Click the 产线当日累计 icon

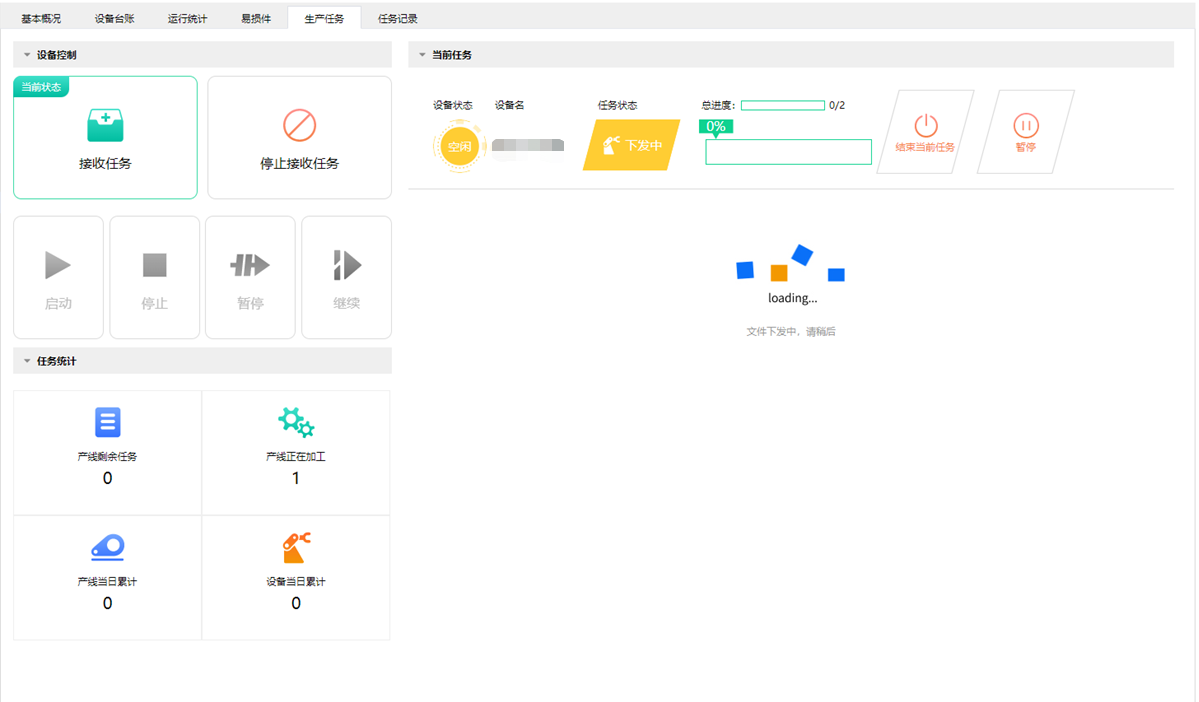pos(107,547)
